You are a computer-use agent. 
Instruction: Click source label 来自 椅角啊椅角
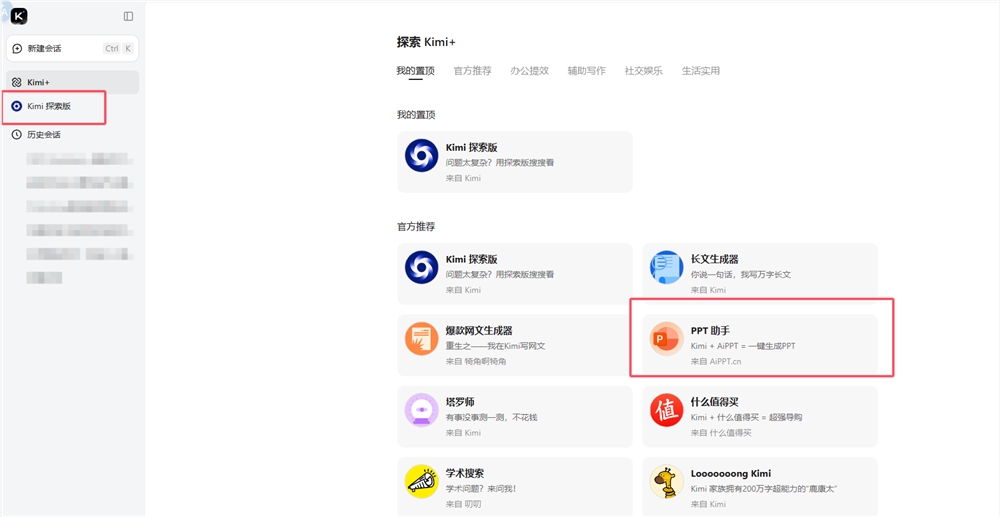coord(475,361)
